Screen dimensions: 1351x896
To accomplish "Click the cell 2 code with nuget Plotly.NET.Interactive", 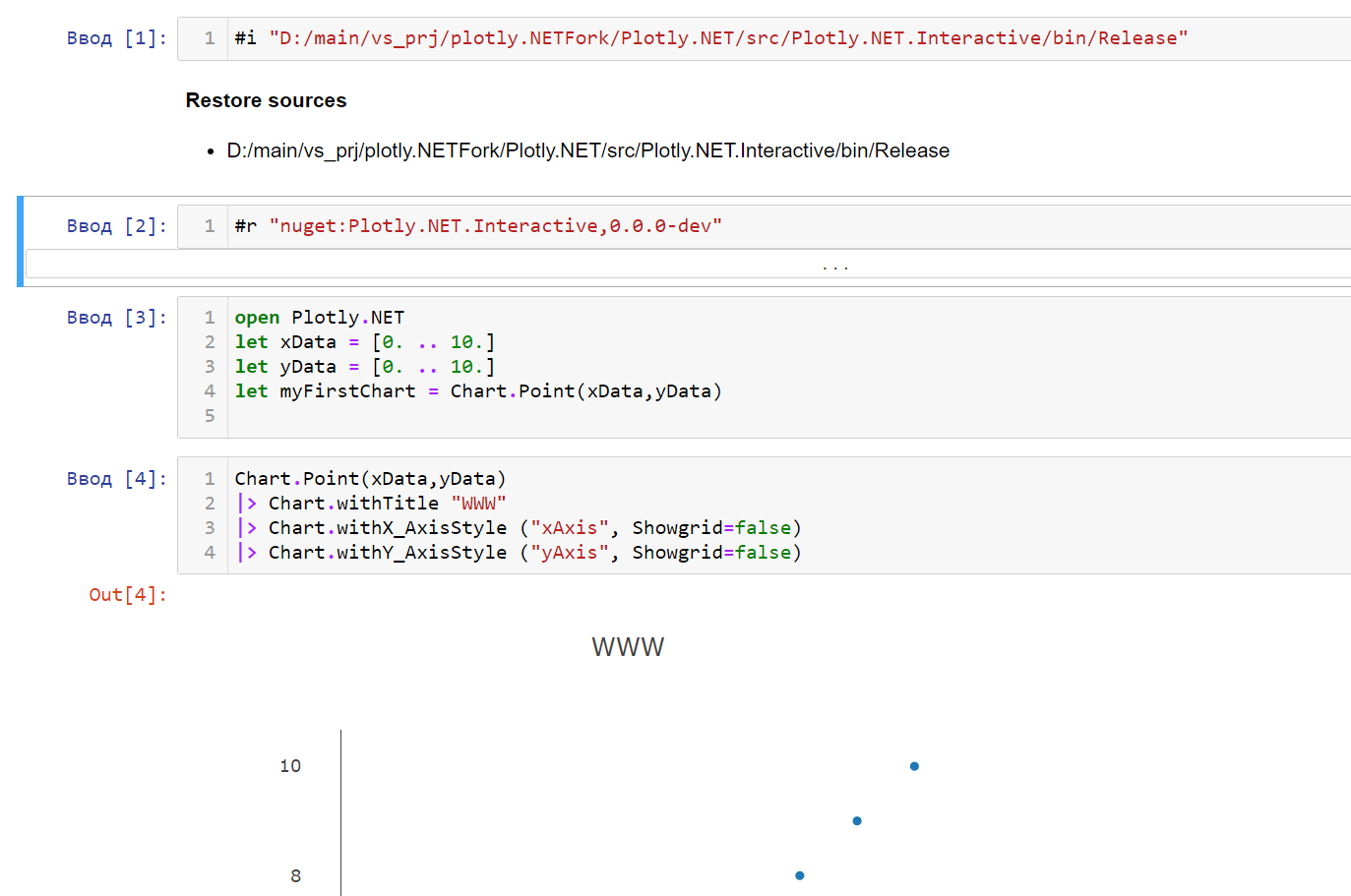I will click(764, 226).
